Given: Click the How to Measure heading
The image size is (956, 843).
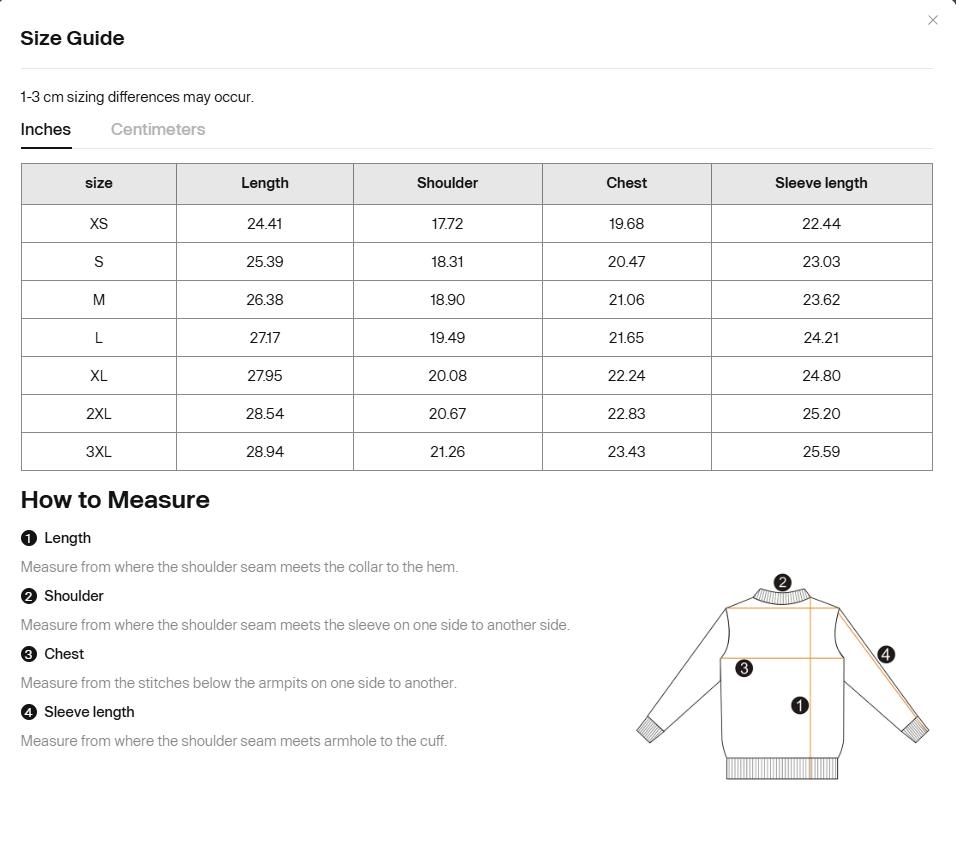Looking at the screenshot, I should click(115, 500).
